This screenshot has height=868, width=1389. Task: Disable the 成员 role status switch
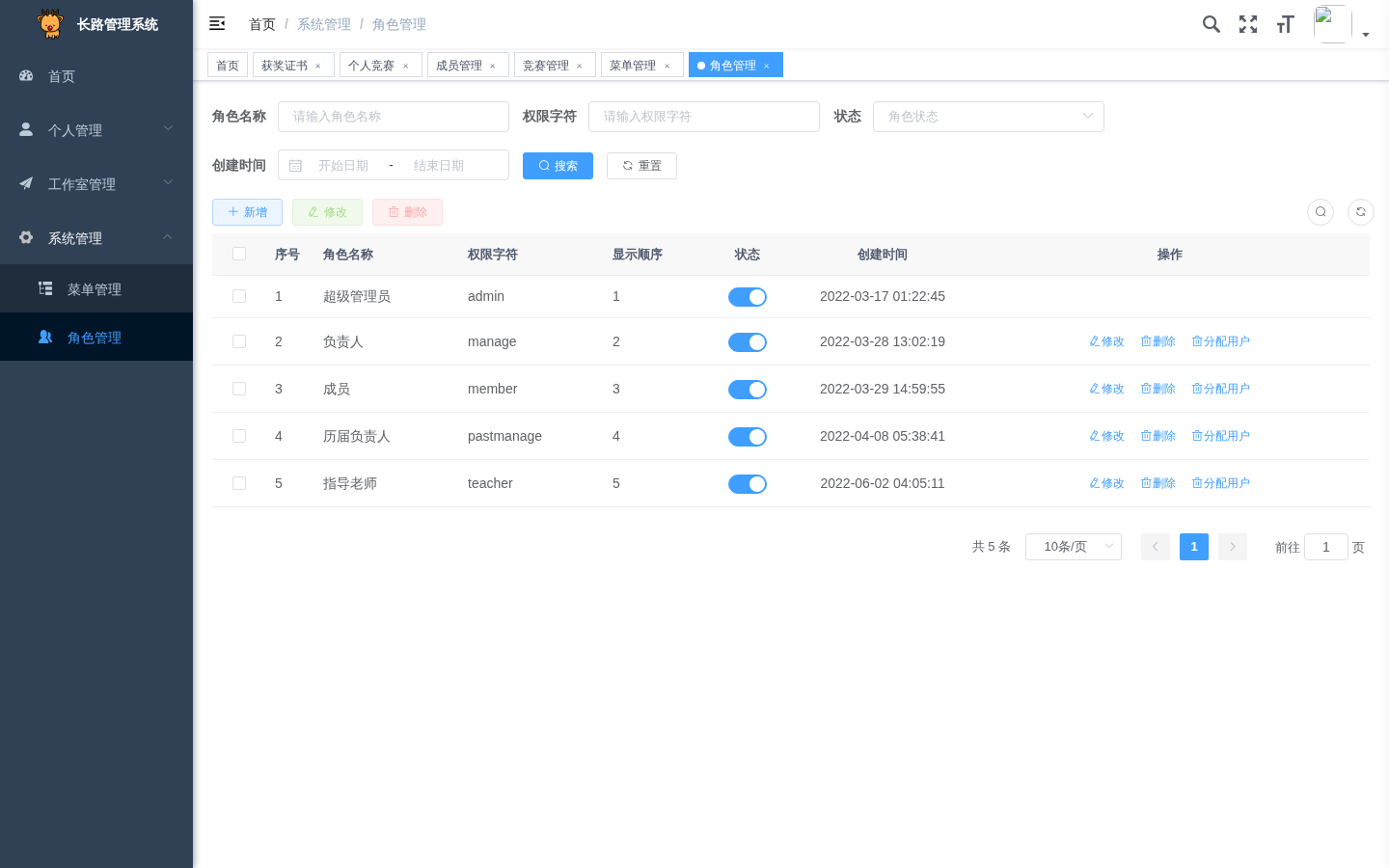pyautogui.click(x=748, y=390)
